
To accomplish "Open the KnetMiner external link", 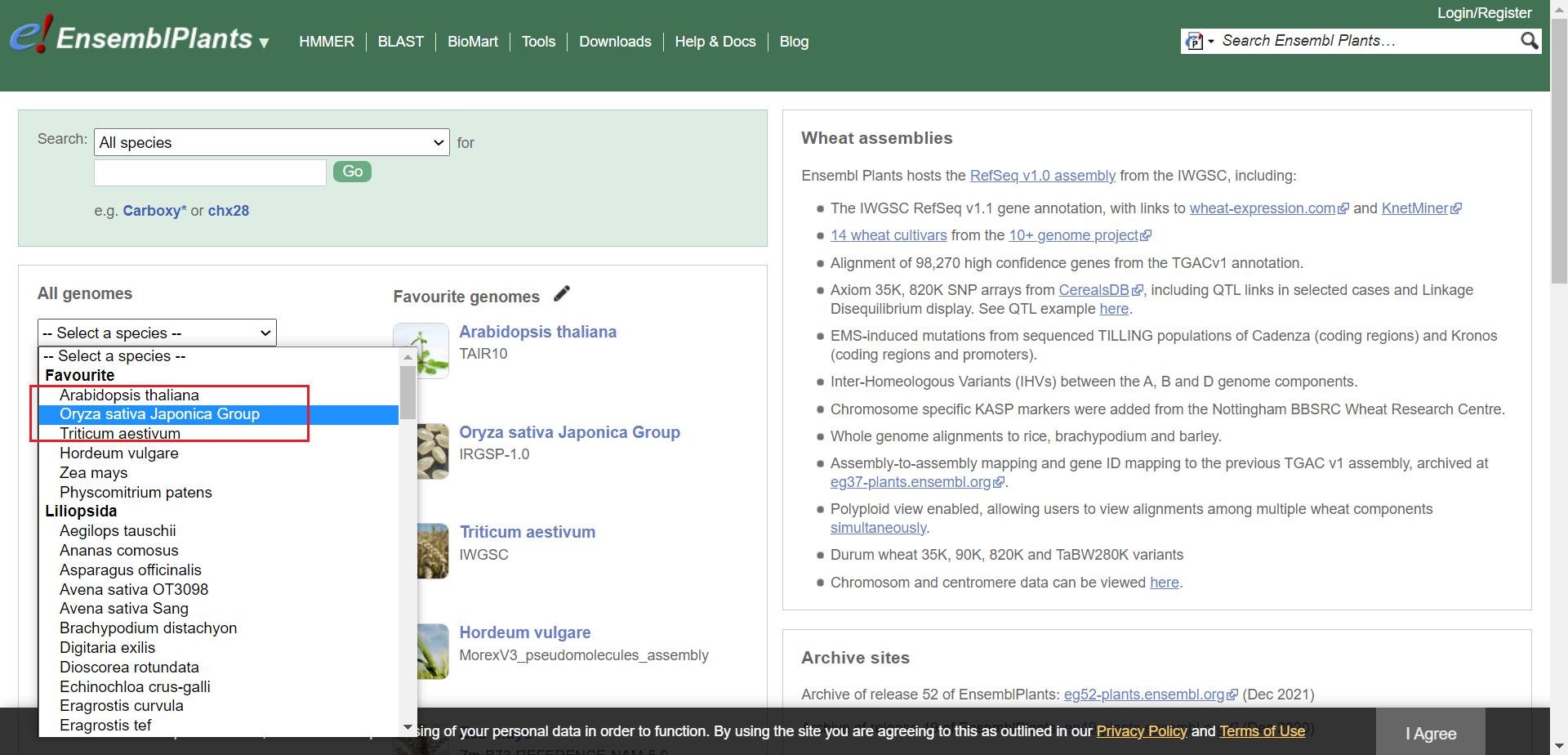I will point(1421,208).
